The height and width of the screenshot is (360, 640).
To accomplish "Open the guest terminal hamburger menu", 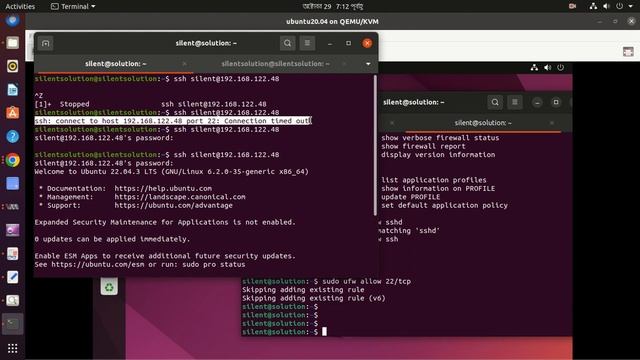I will coord(515,102).
